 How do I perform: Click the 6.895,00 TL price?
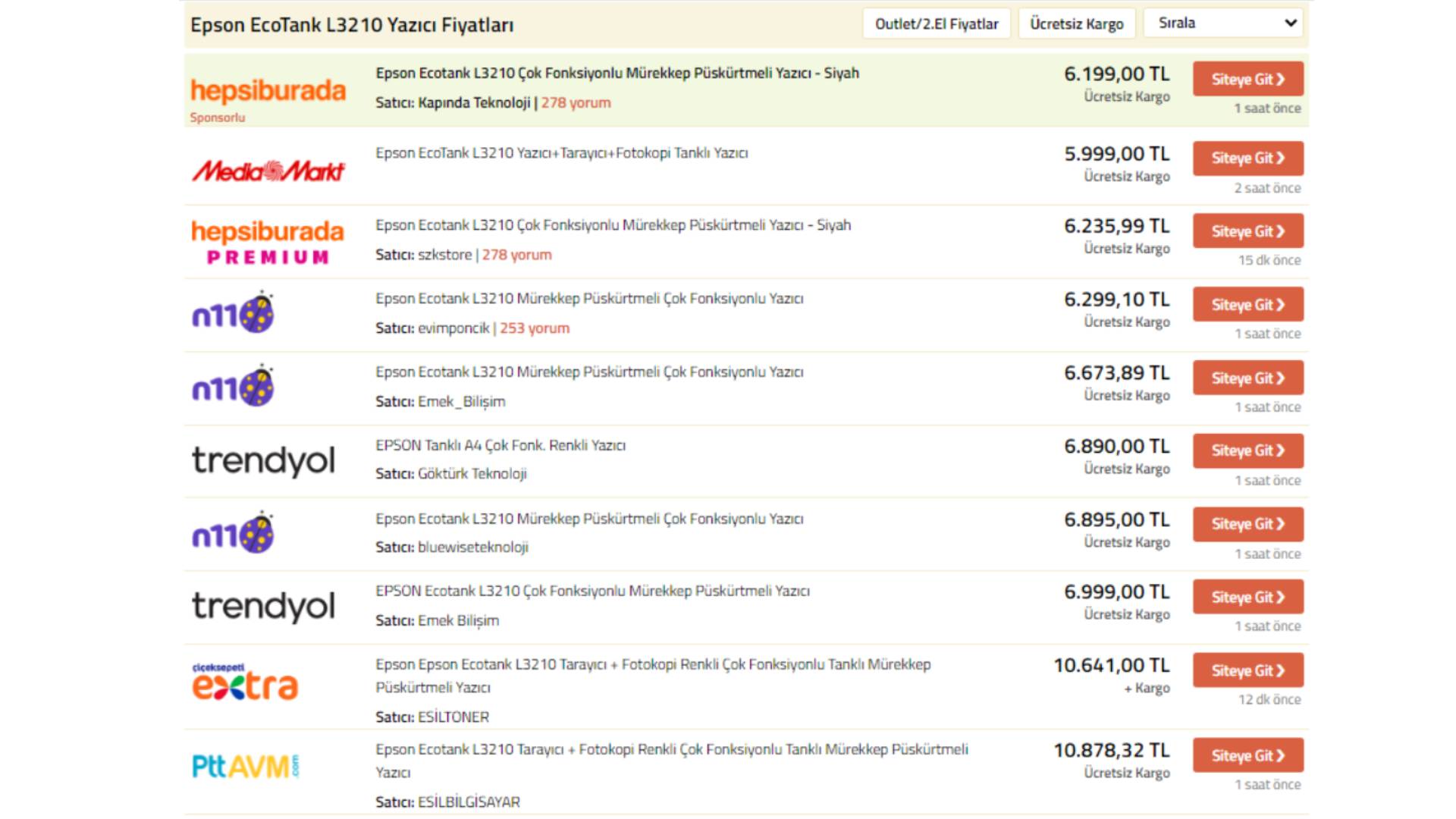click(x=1116, y=520)
